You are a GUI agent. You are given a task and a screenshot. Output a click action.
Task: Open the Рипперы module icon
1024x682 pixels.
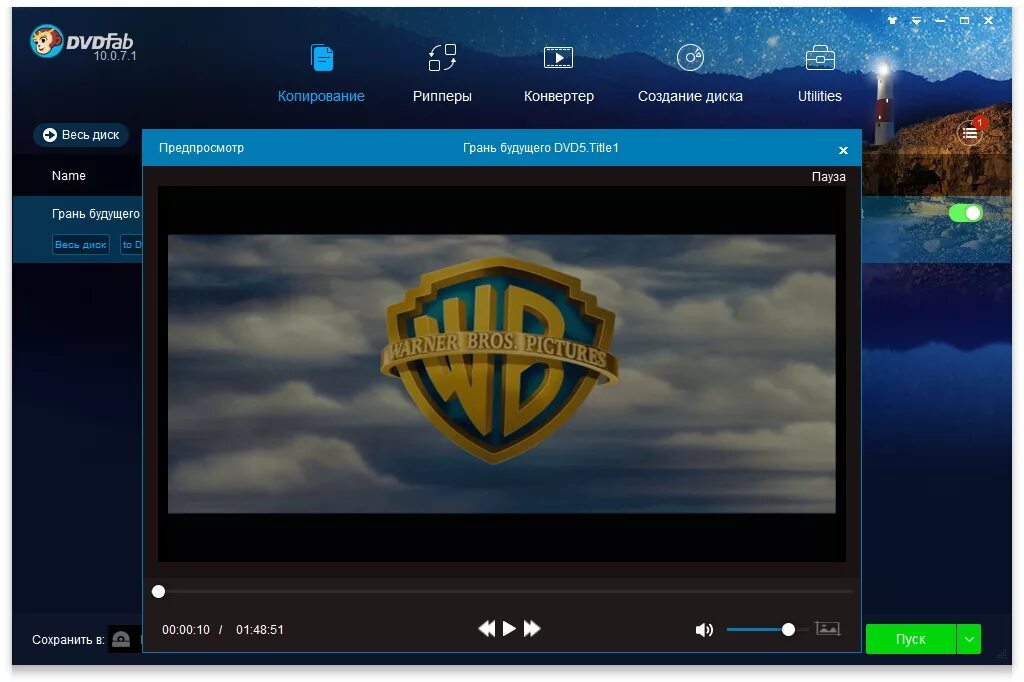442,57
